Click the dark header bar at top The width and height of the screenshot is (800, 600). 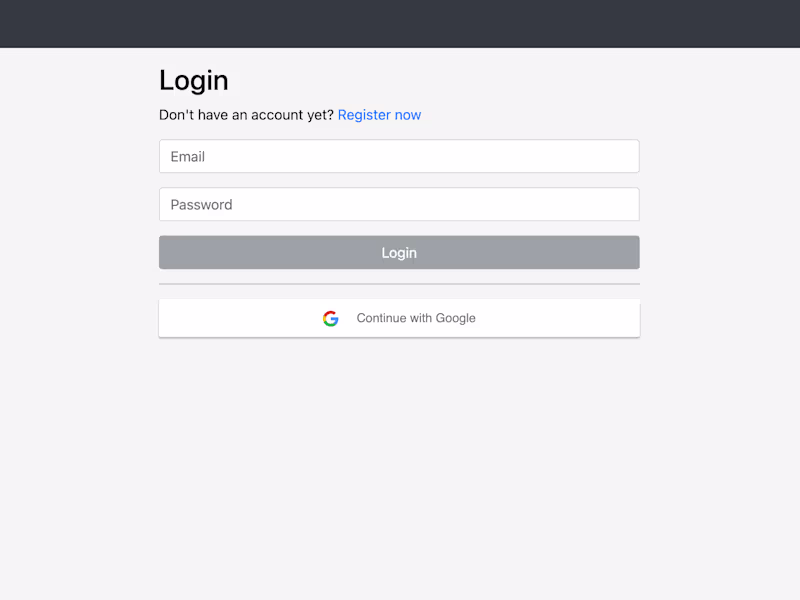tap(400, 23)
